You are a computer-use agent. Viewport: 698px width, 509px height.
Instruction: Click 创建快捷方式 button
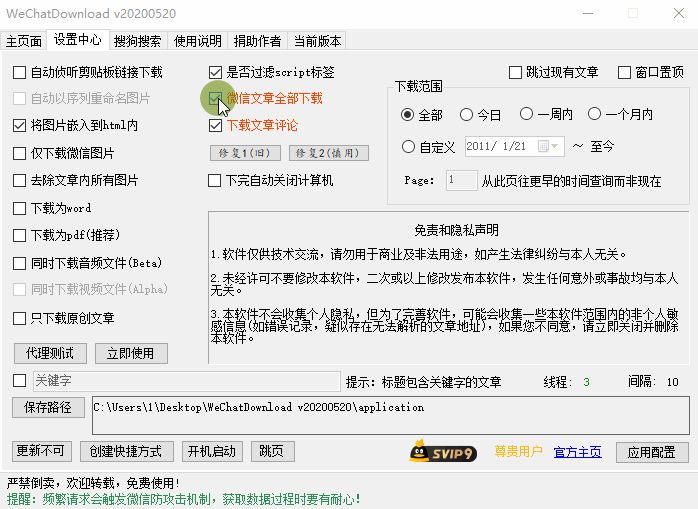126,452
